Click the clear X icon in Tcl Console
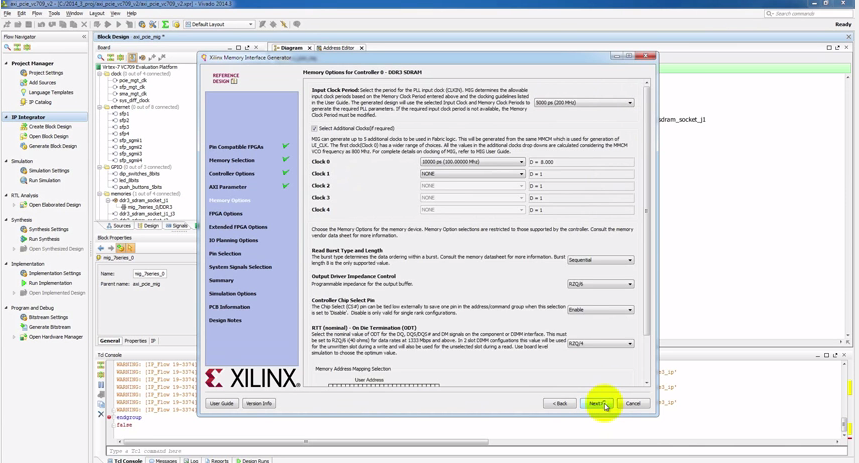 tap(101, 414)
